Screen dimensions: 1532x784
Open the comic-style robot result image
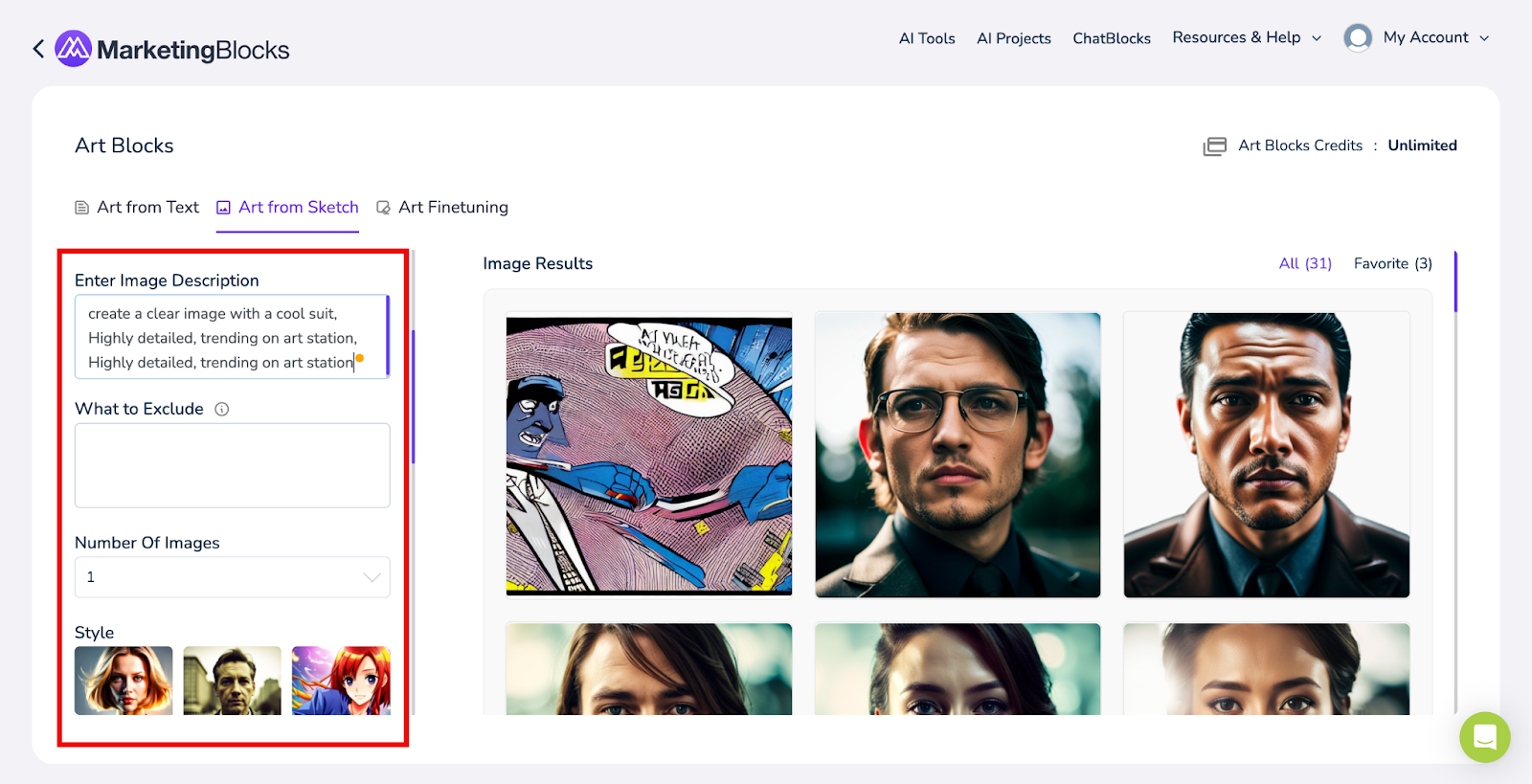(649, 456)
